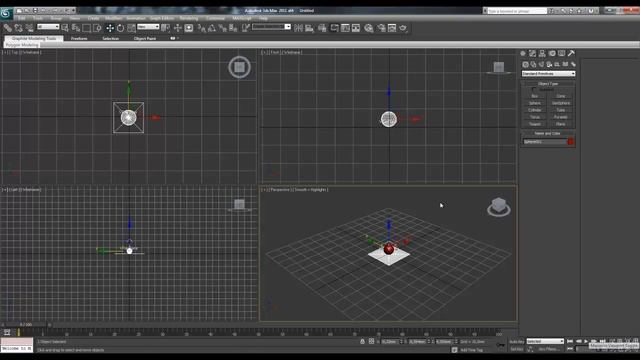Choose the Rectangular Selection Region tool
Image resolution: width=640 pixels, height=360 pixels.
click(87, 28)
